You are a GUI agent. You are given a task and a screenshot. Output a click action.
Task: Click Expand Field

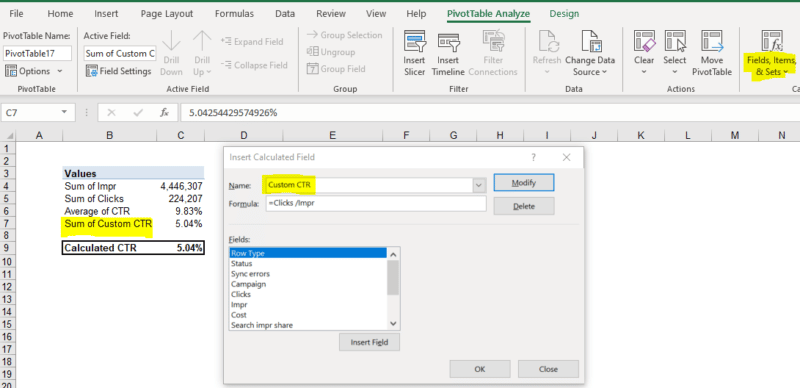click(253, 41)
